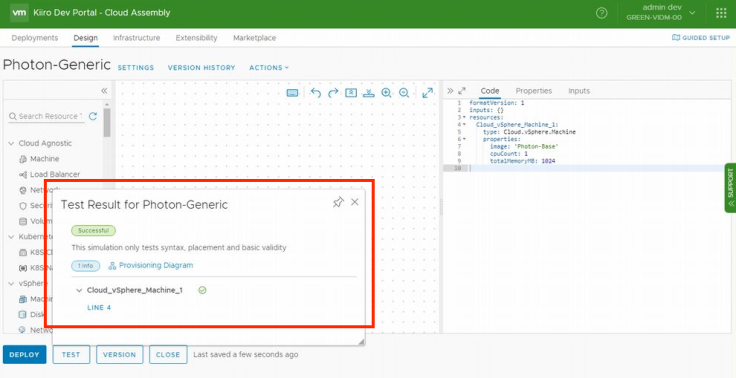Maximize the code editor panel

tap(462, 91)
